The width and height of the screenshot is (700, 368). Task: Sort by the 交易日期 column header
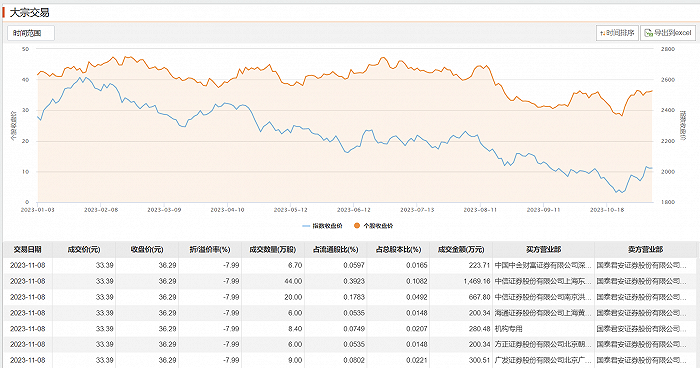click(x=28, y=250)
